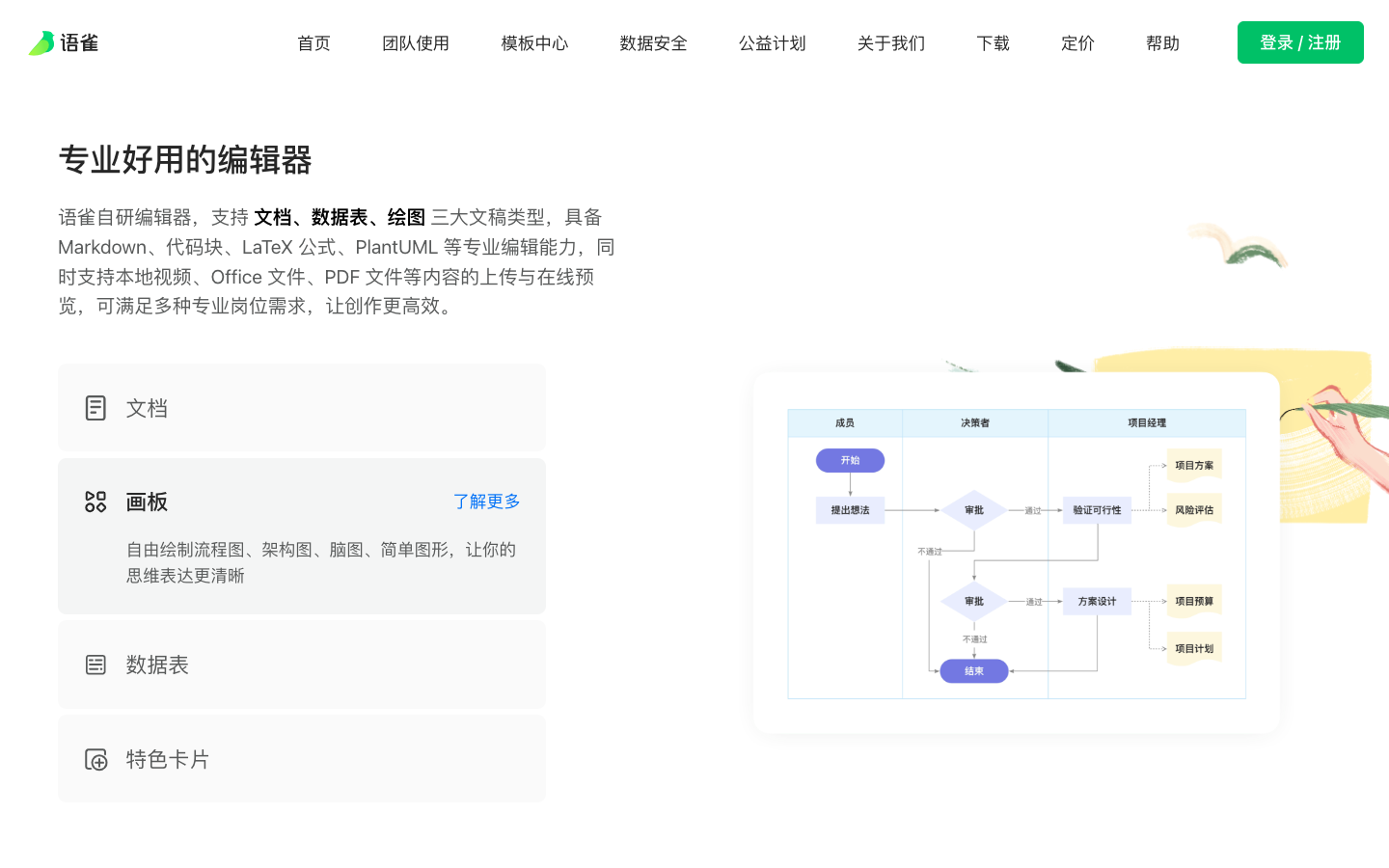Click the flowchart preview image
This screenshot has height=868, width=1389.
(1016, 553)
